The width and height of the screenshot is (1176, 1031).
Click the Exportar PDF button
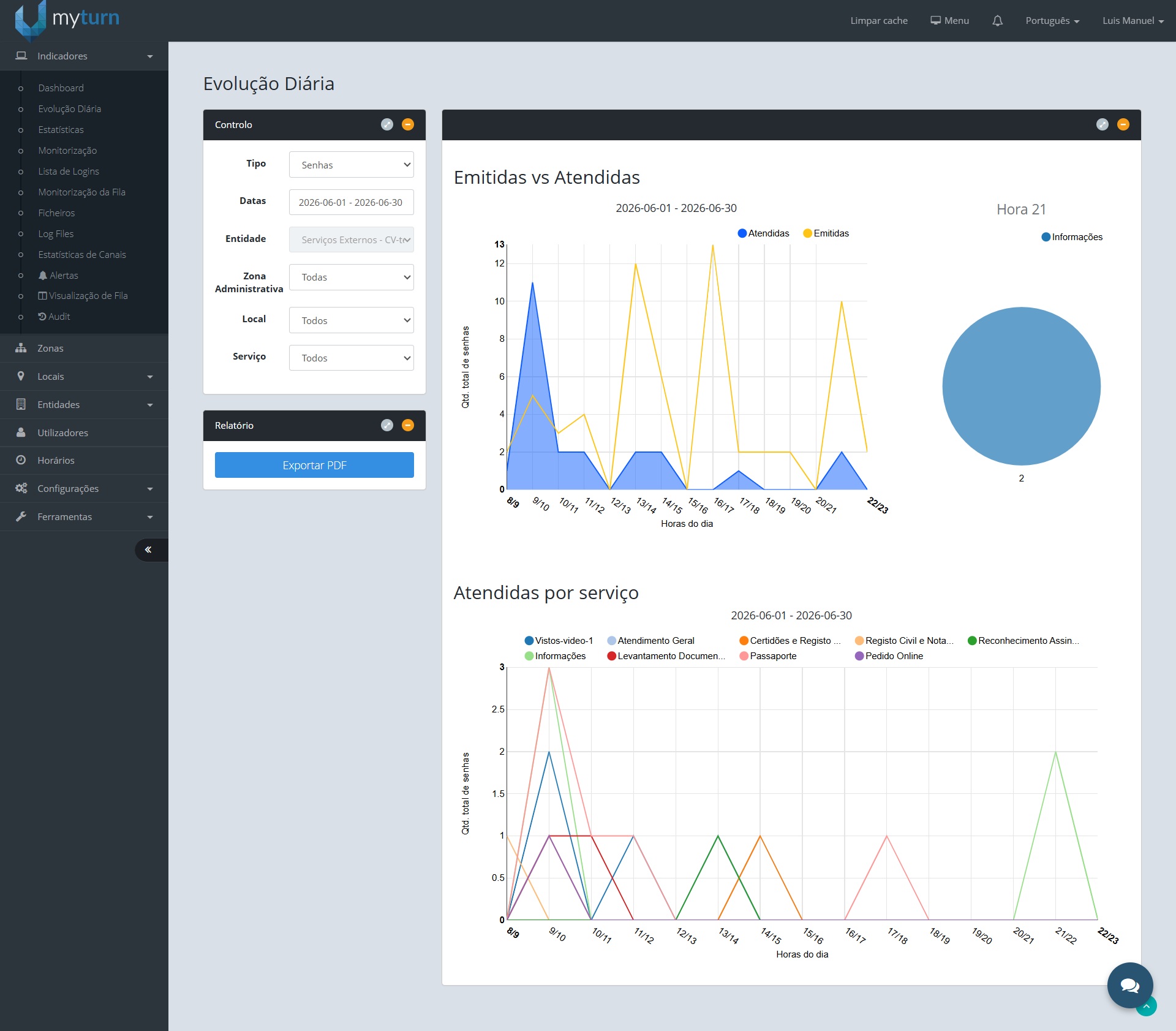click(x=314, y=465)
